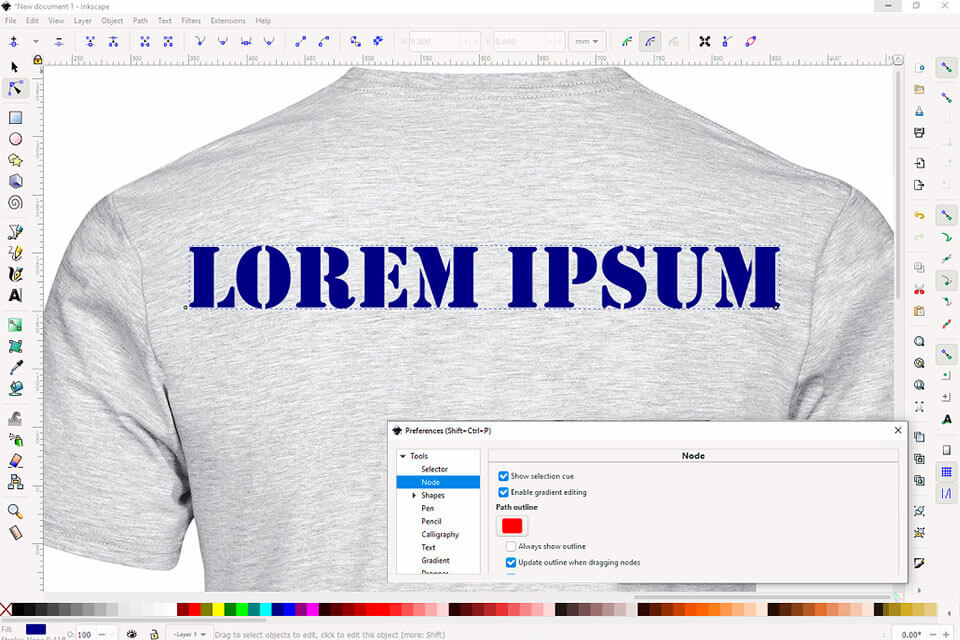The image size is (960, 640).
Task: Toggle guide lock at ruler corner
Action: (x=37, y=59)
